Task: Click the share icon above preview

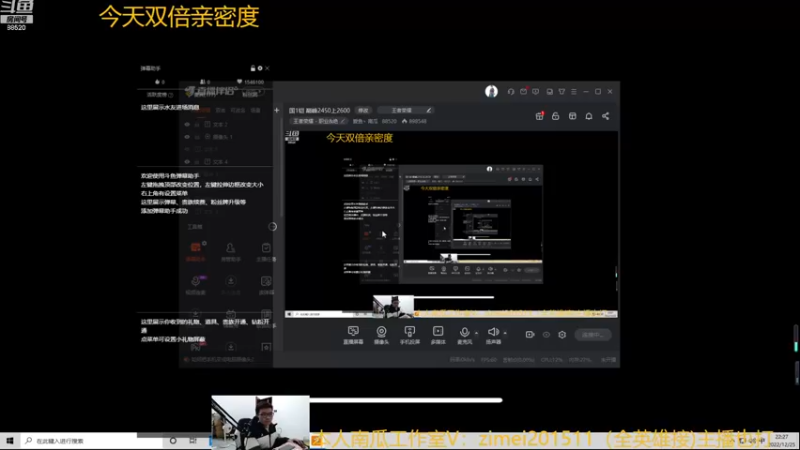Action: 606,116
